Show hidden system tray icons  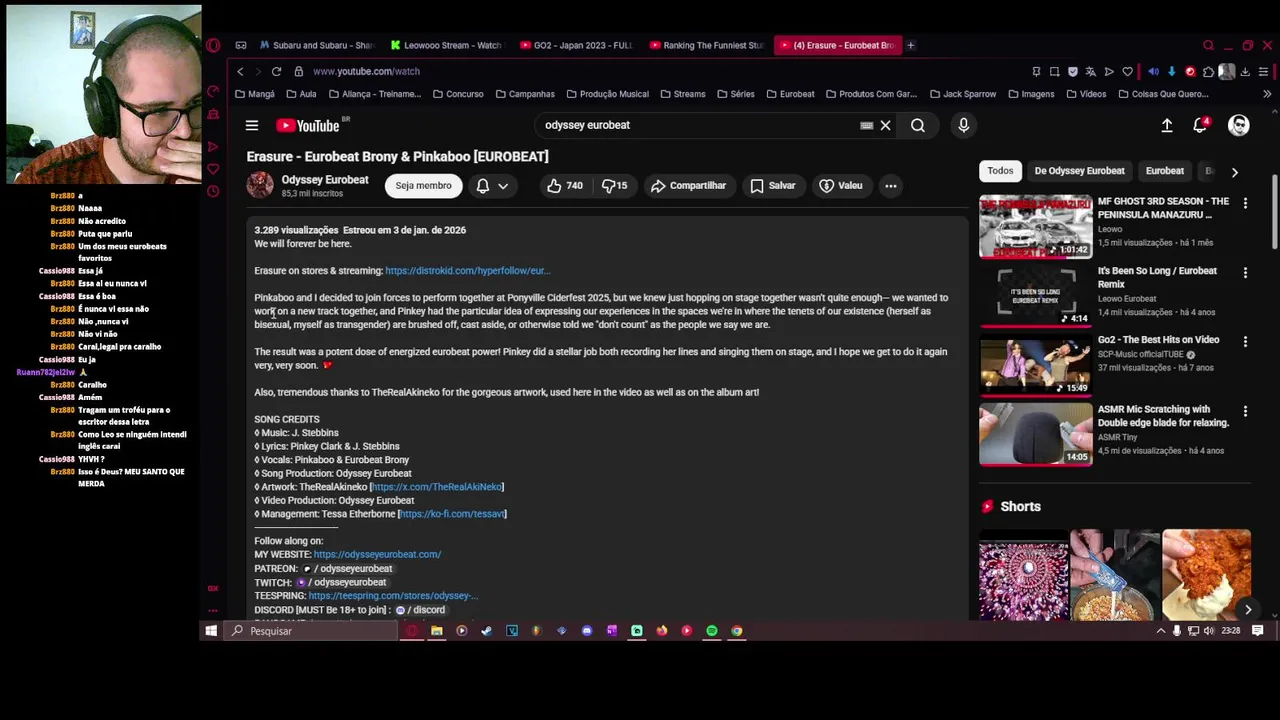pos(1160,631)
